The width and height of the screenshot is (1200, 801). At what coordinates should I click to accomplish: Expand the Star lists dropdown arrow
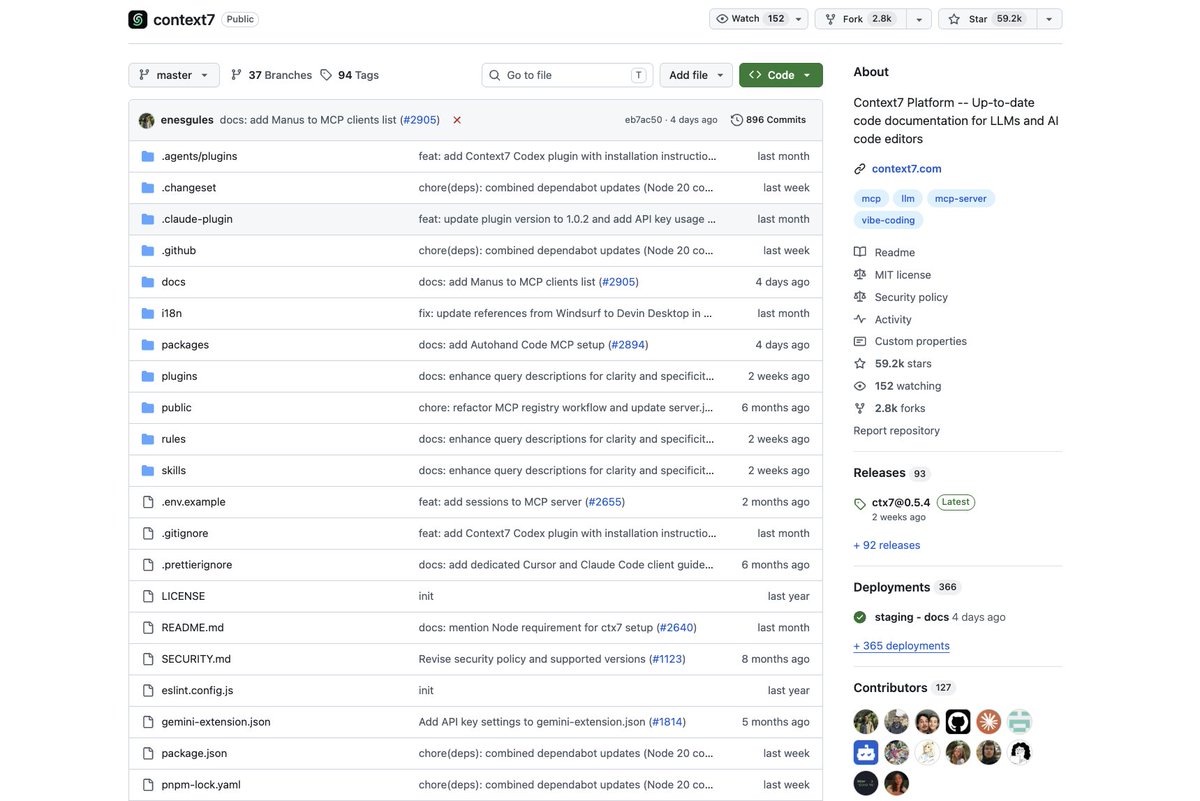(x=1049, y=19)
